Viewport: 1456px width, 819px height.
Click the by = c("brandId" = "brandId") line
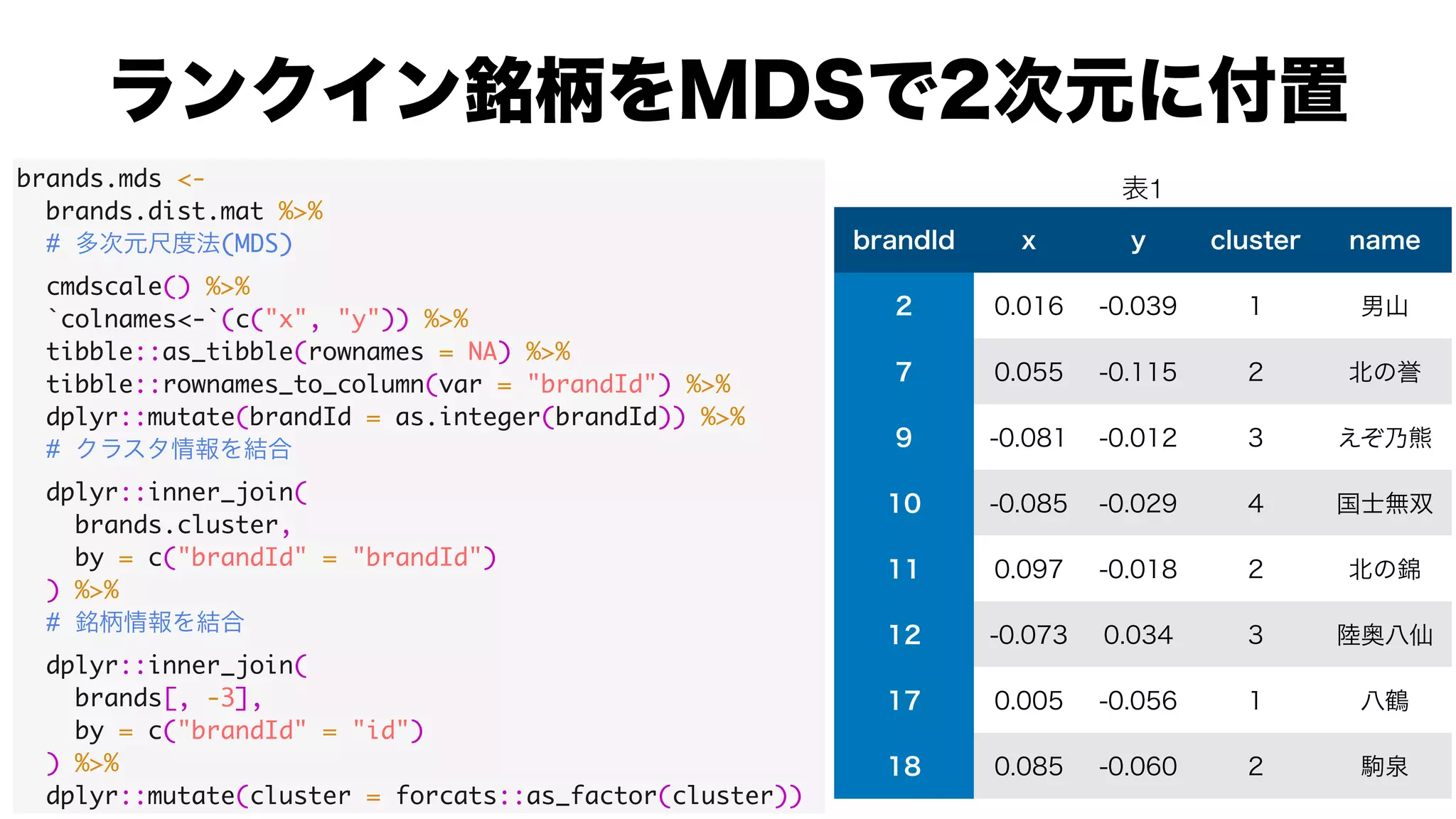tap(285, 557)
